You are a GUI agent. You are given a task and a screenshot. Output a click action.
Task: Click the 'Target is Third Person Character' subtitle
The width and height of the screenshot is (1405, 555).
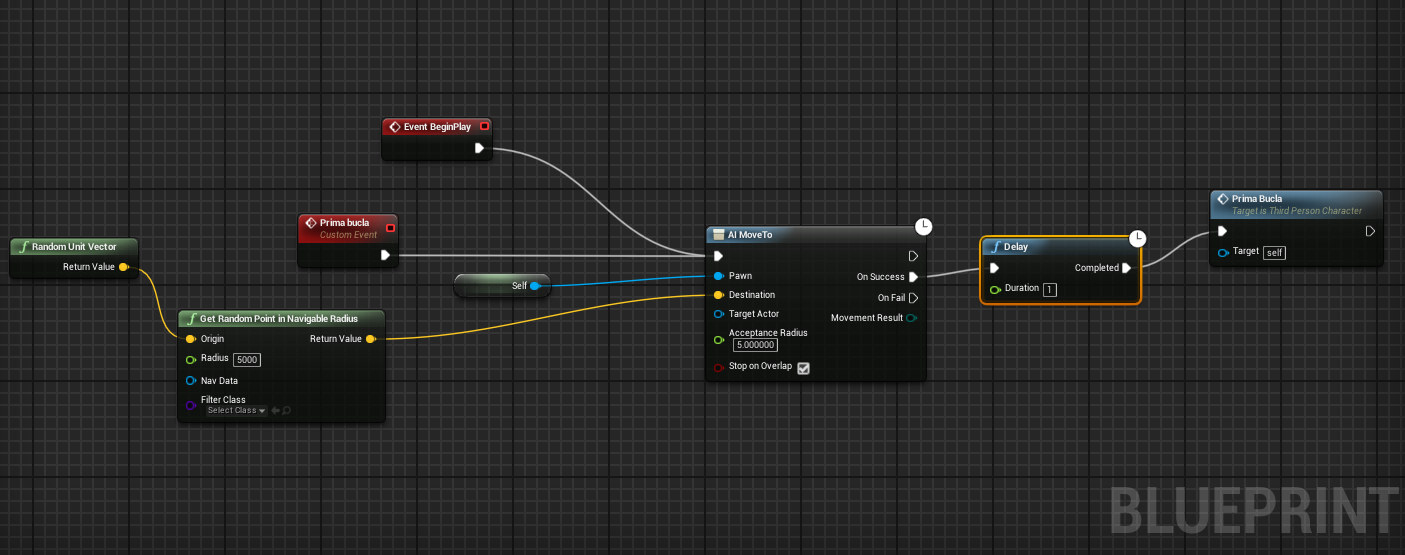click(1297, 211)
